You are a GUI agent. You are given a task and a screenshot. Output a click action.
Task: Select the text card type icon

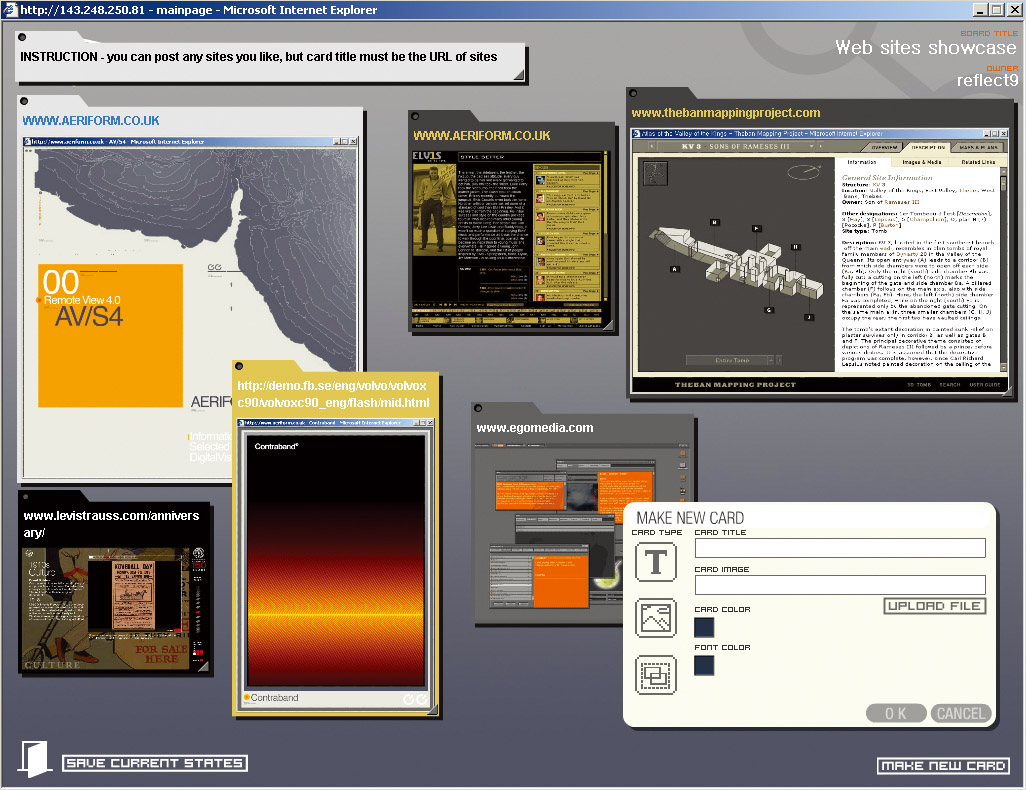point(655,562)
